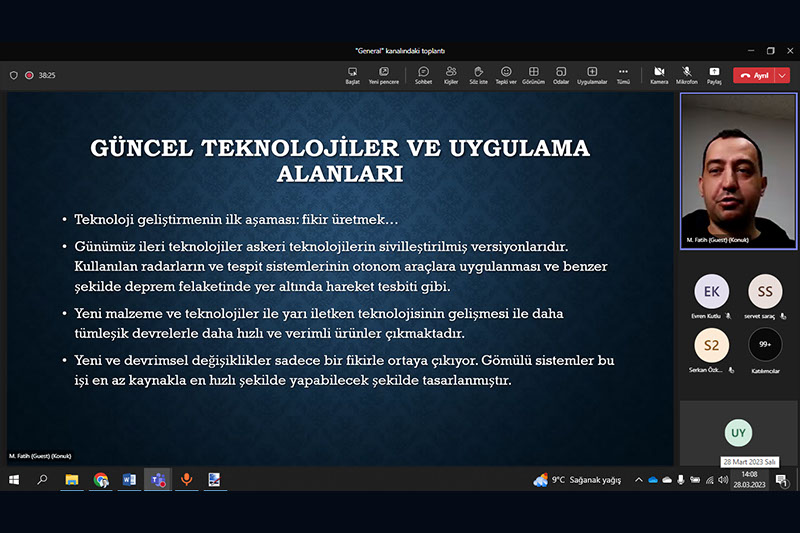
Task: Toggle the Kamera on
Action: 659,74
